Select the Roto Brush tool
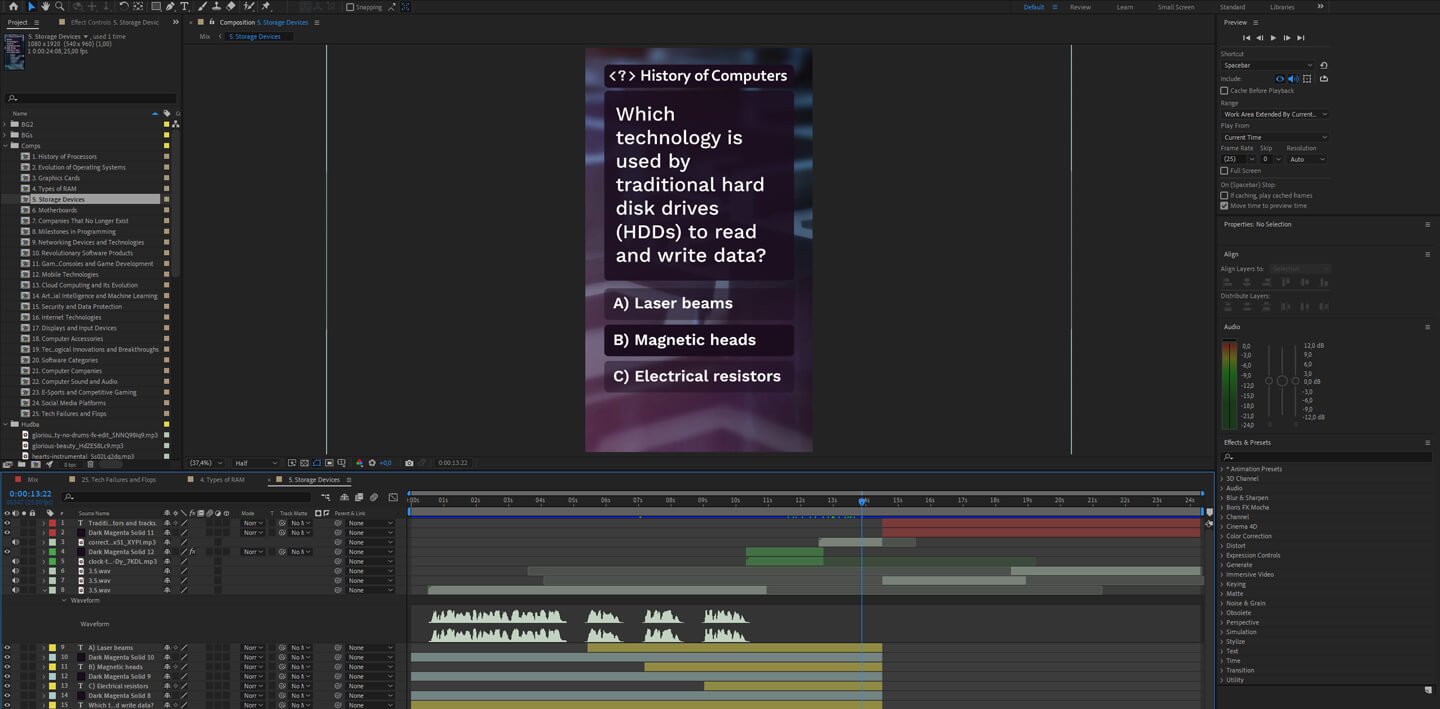The height and width of the screenshot is (709, 1440). [x=248, y=7]
